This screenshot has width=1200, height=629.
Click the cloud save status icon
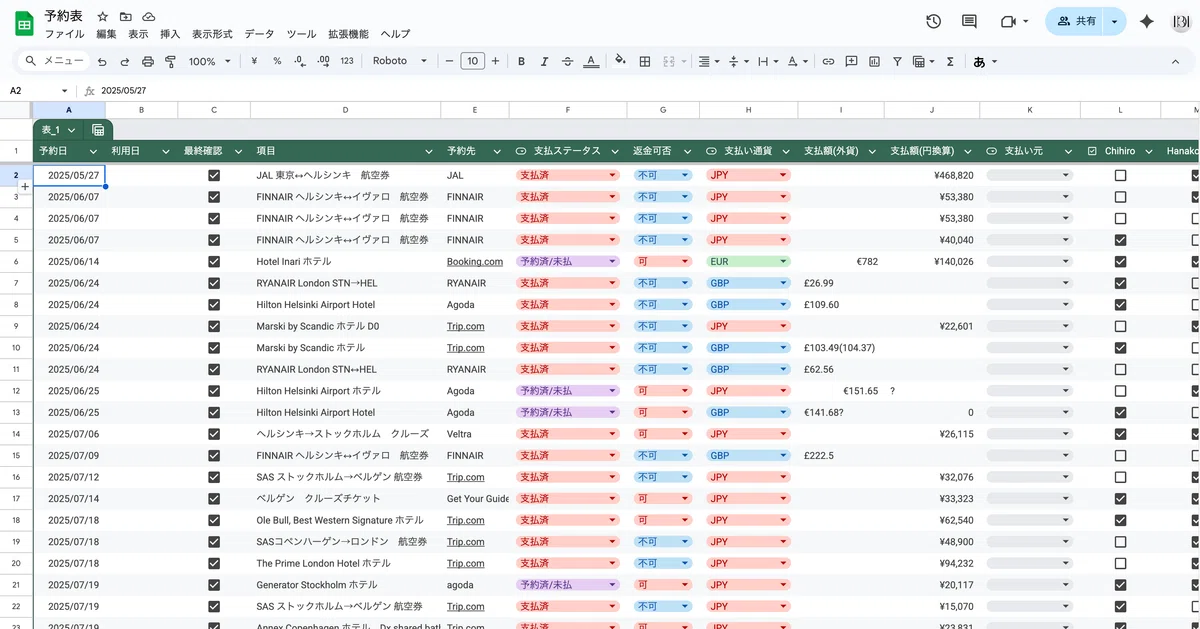tap(149, 17)
